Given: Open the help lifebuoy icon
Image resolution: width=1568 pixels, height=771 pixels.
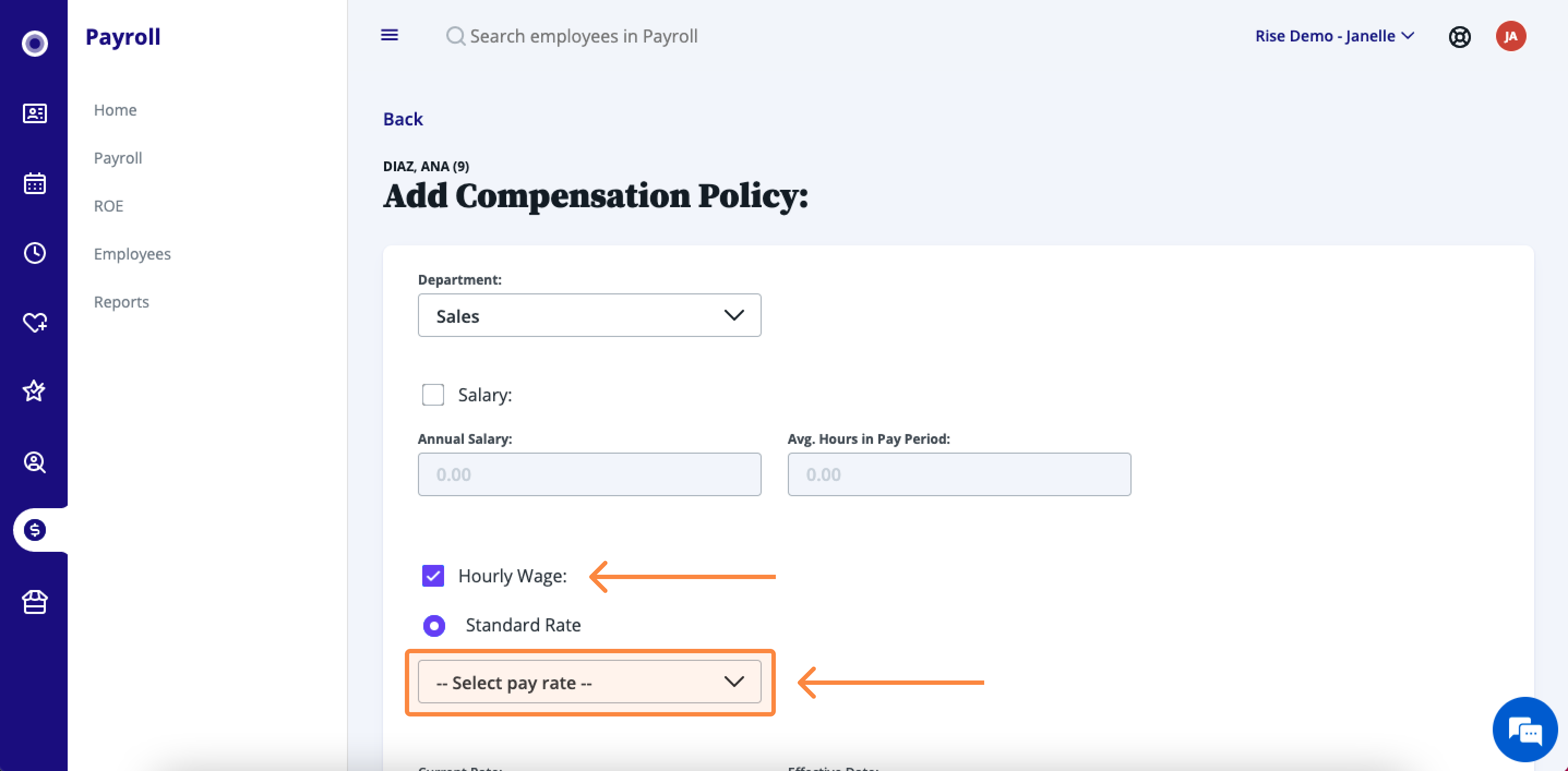Looking at the screenshot, I should [x=1459, y=37].
